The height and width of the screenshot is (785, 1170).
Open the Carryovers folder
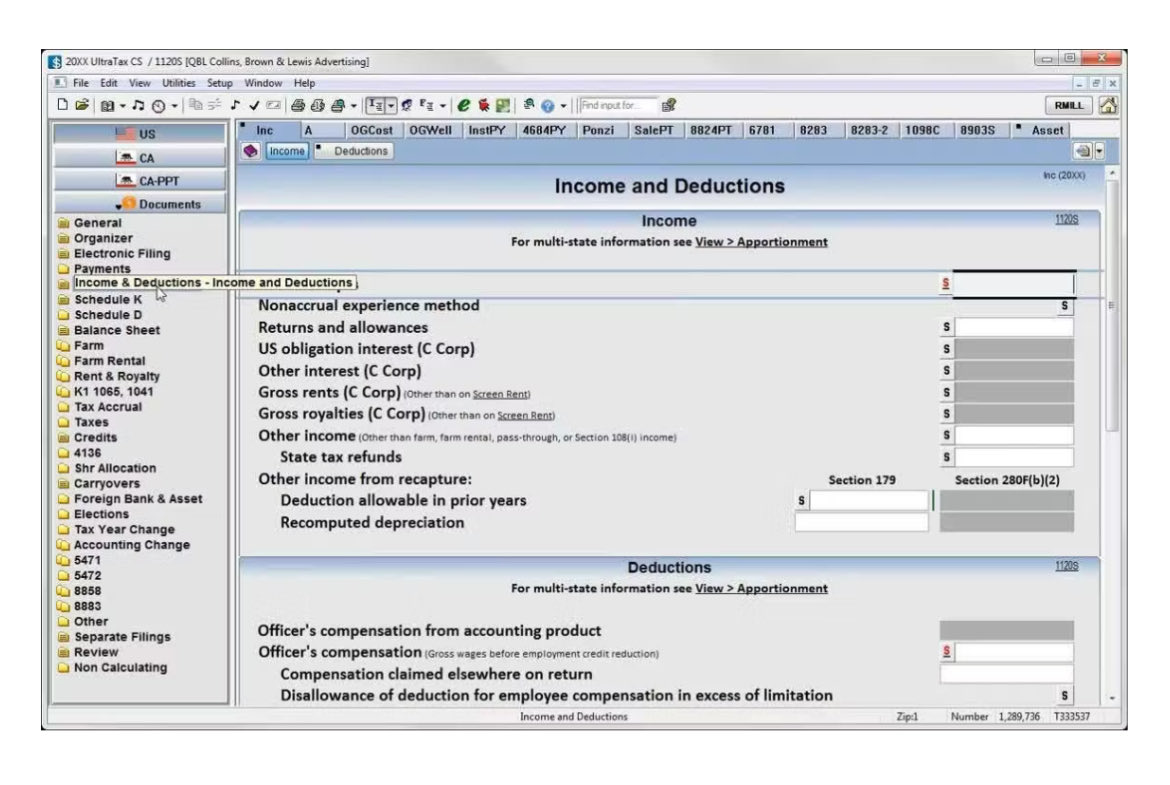(x=106, y=483)
